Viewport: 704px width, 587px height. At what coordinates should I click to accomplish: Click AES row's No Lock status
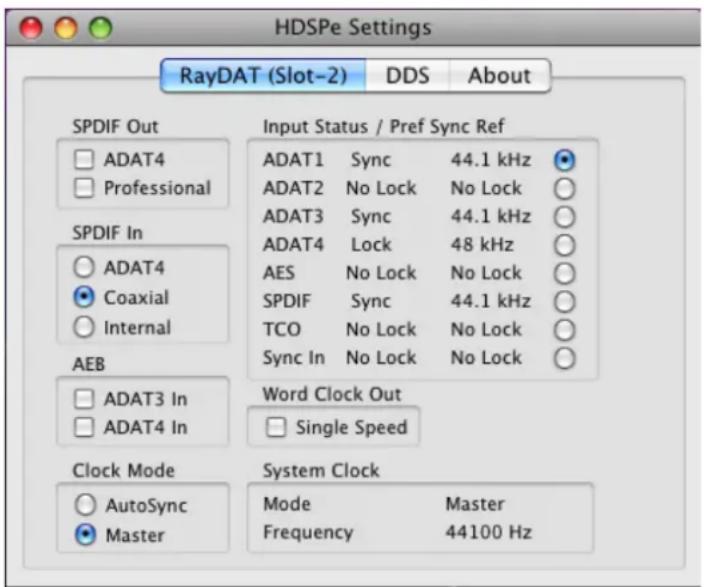(381, 273)
